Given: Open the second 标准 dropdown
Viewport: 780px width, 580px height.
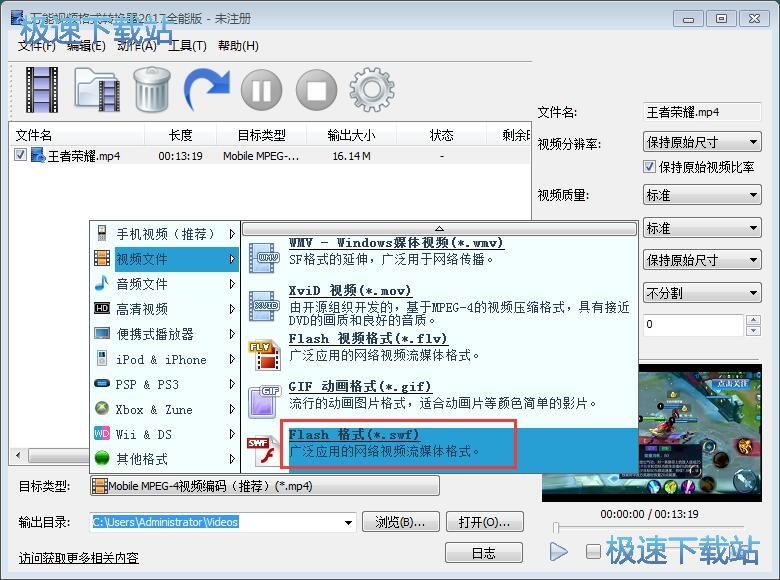Looking at the screenshot, I should pos(702,228).
